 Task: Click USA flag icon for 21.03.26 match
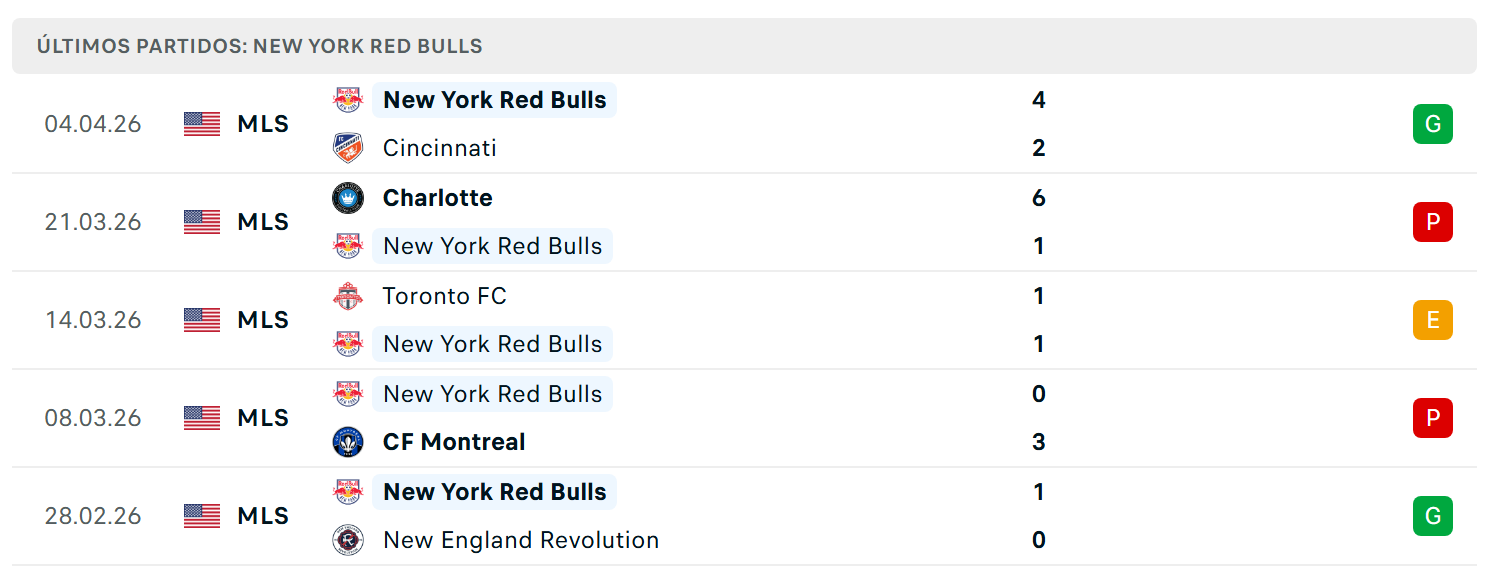(x=202, y=222)
